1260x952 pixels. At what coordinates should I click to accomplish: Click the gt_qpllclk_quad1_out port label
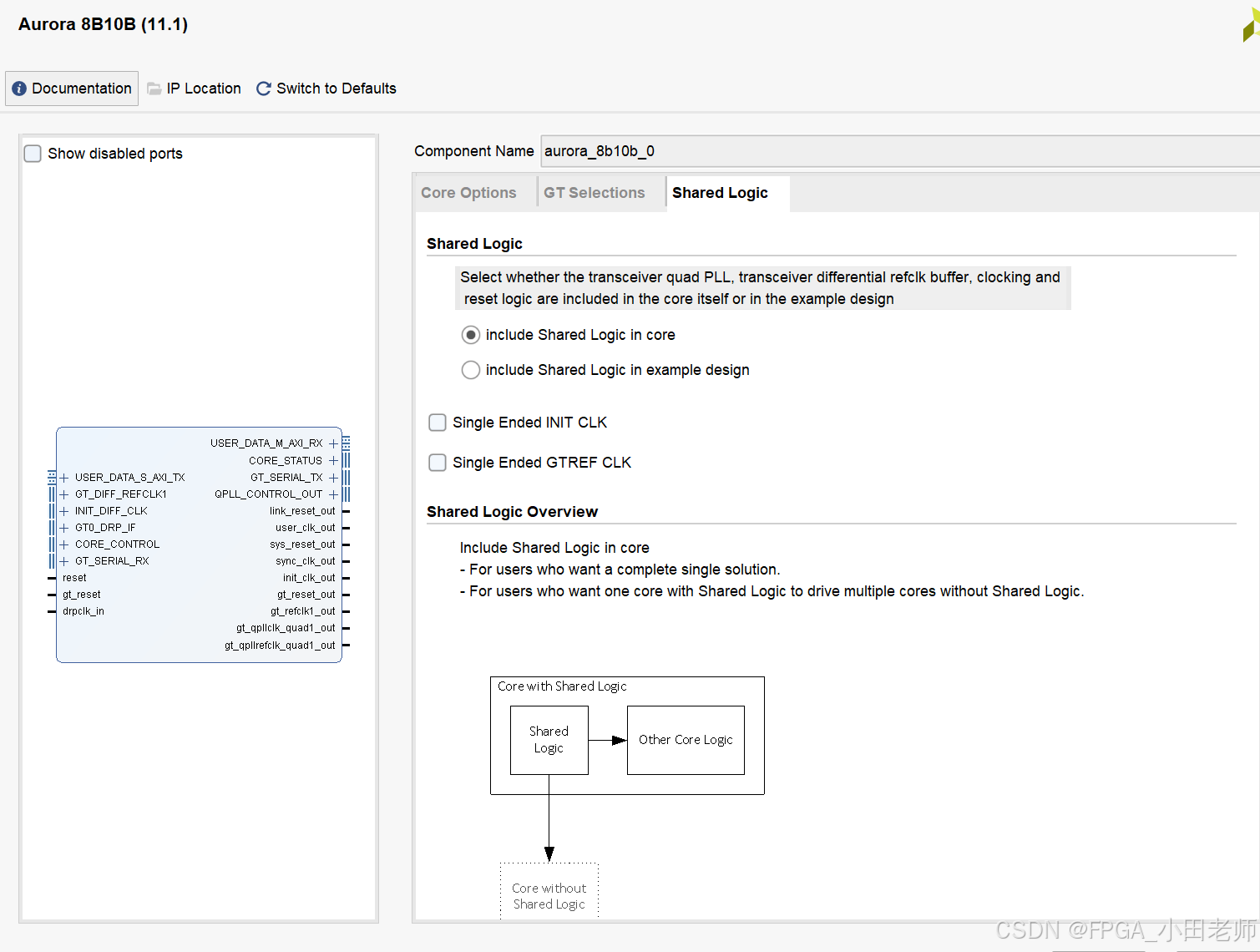click(x=286, y=628)
